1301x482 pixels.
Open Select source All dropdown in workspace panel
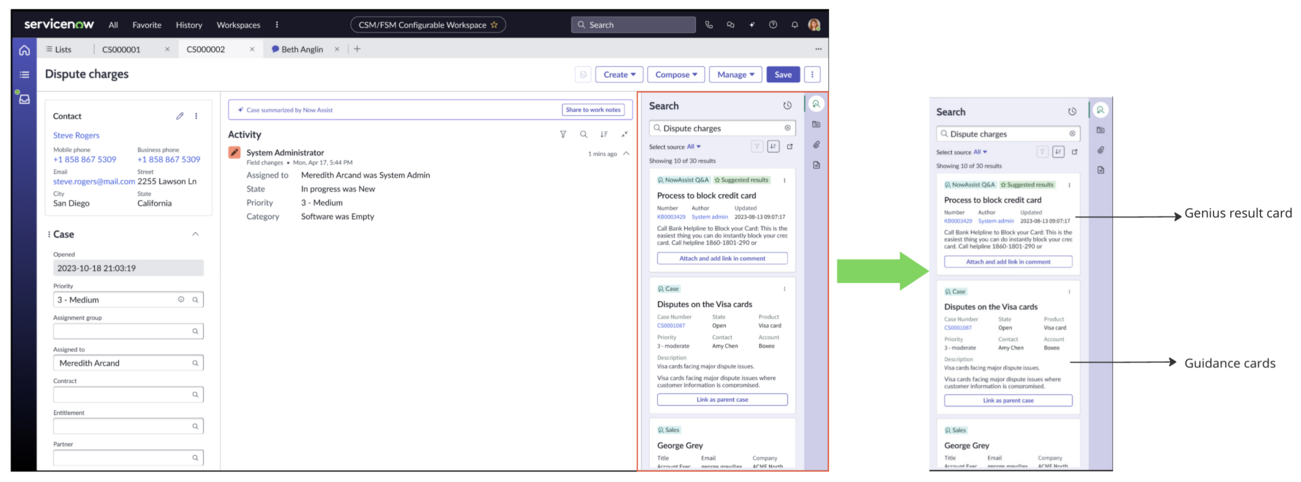(x=693, y=147)
